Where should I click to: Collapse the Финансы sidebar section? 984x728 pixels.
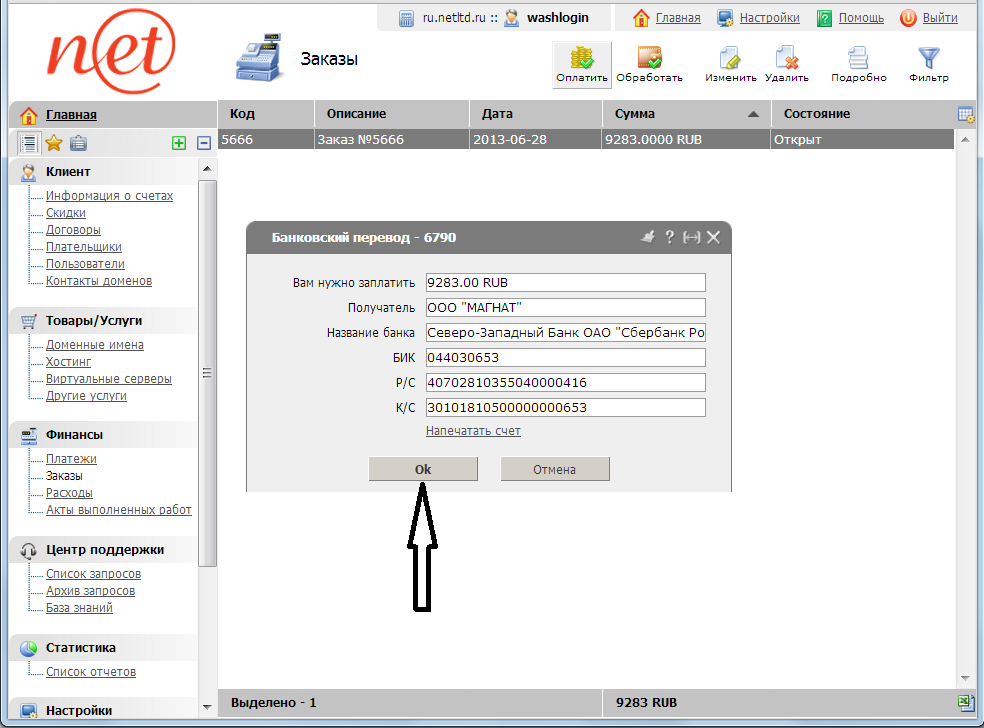[74, 435]
